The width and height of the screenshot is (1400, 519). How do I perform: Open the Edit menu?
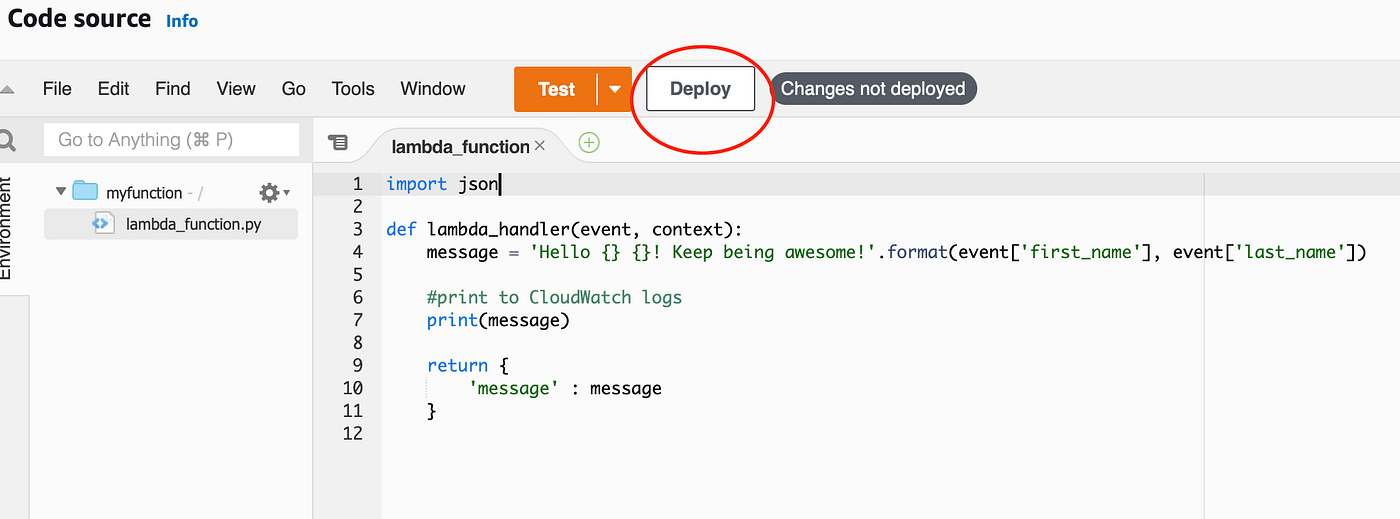click(x=113, y=89)
